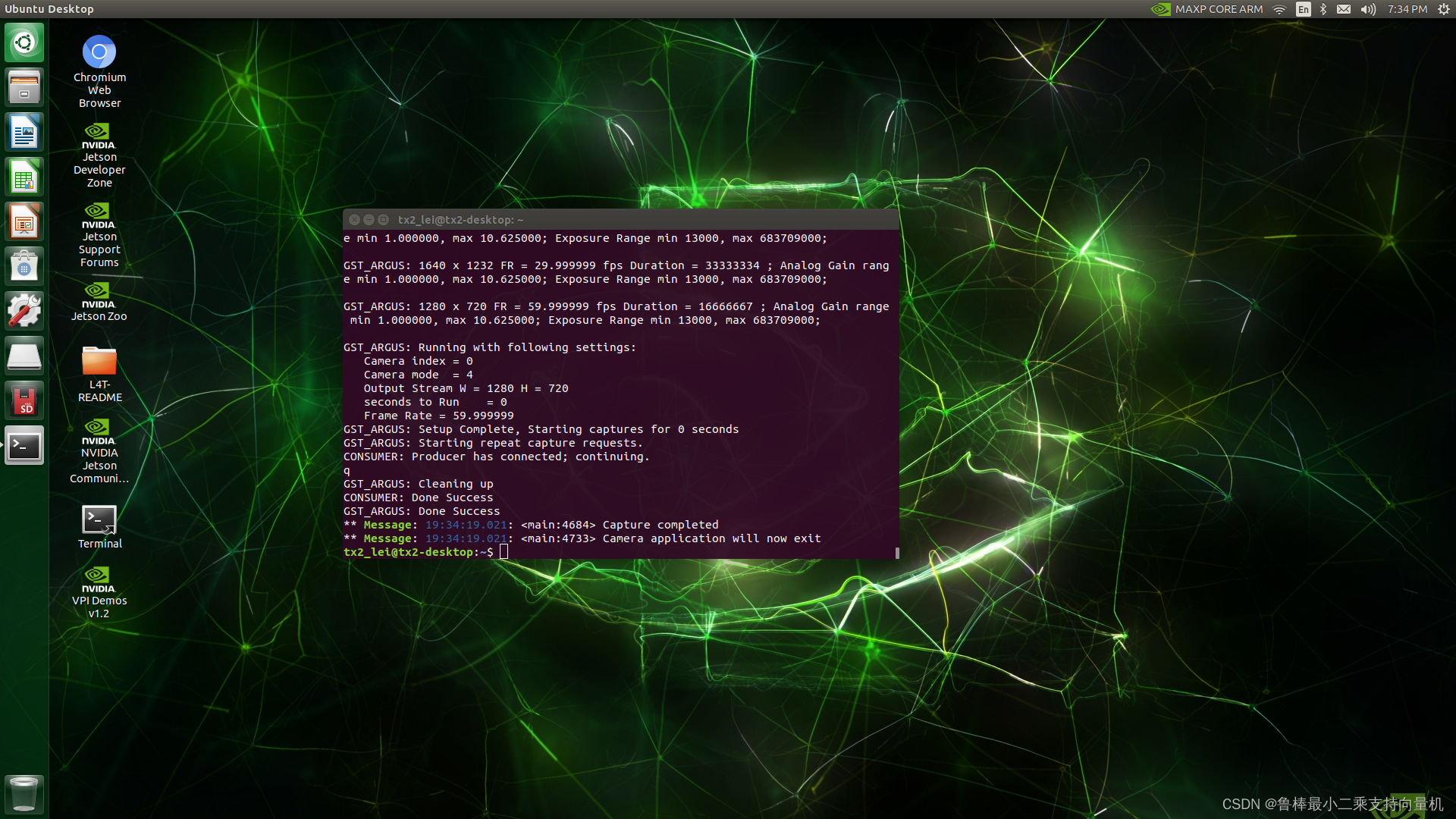
Task: Click 'Camera application will now exit' line
Action: coord(582,538)
